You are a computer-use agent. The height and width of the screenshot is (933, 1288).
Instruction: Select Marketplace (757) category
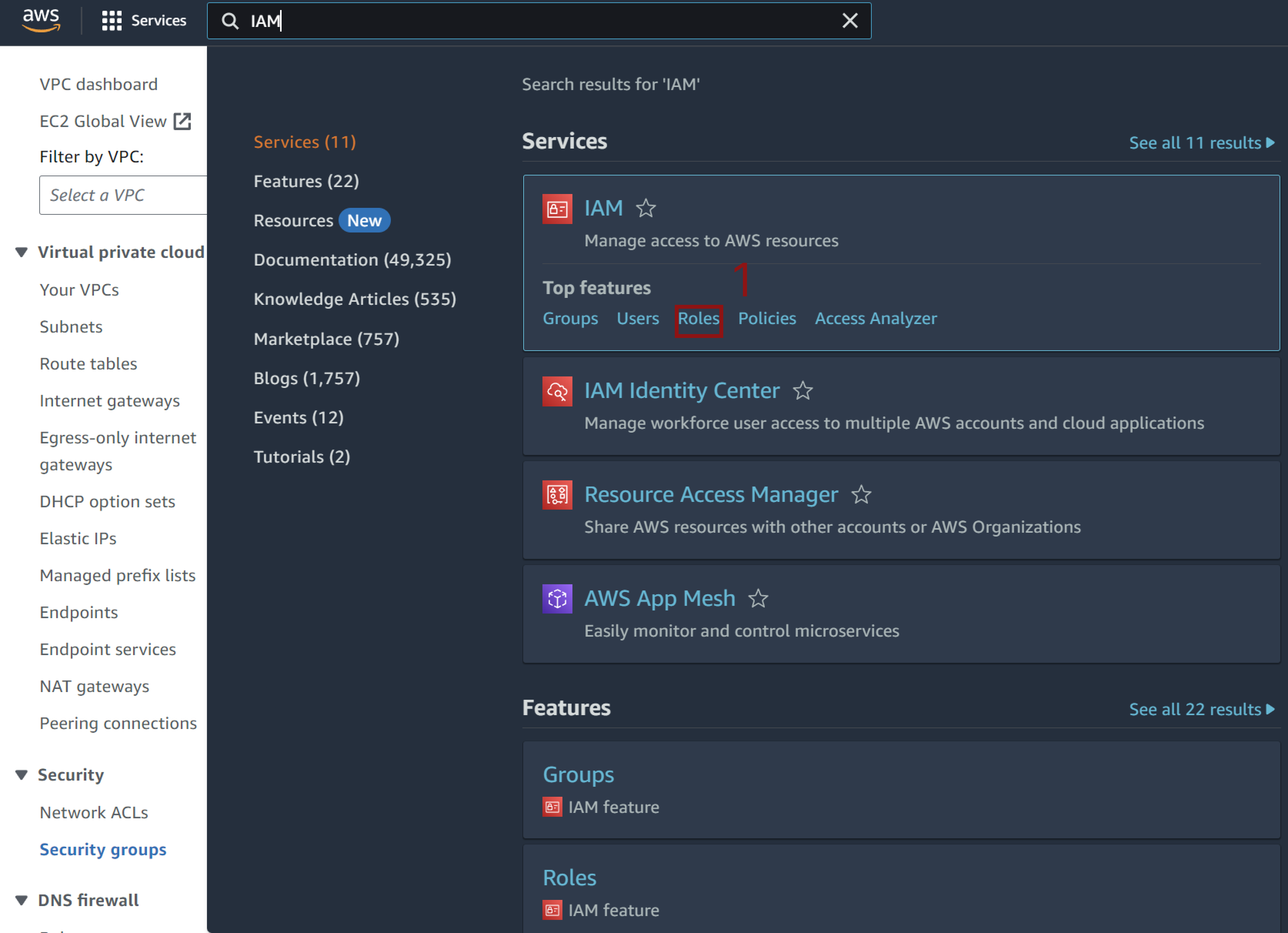[x=327, y=339]
